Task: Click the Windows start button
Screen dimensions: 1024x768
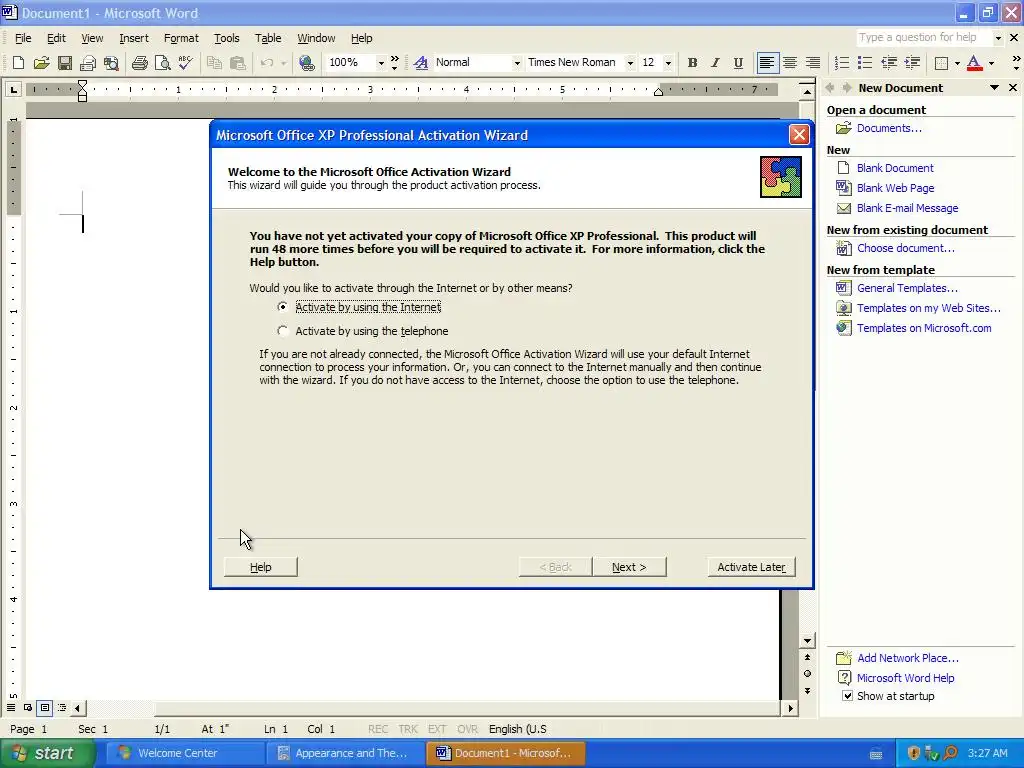Action: tap(46, 753)
